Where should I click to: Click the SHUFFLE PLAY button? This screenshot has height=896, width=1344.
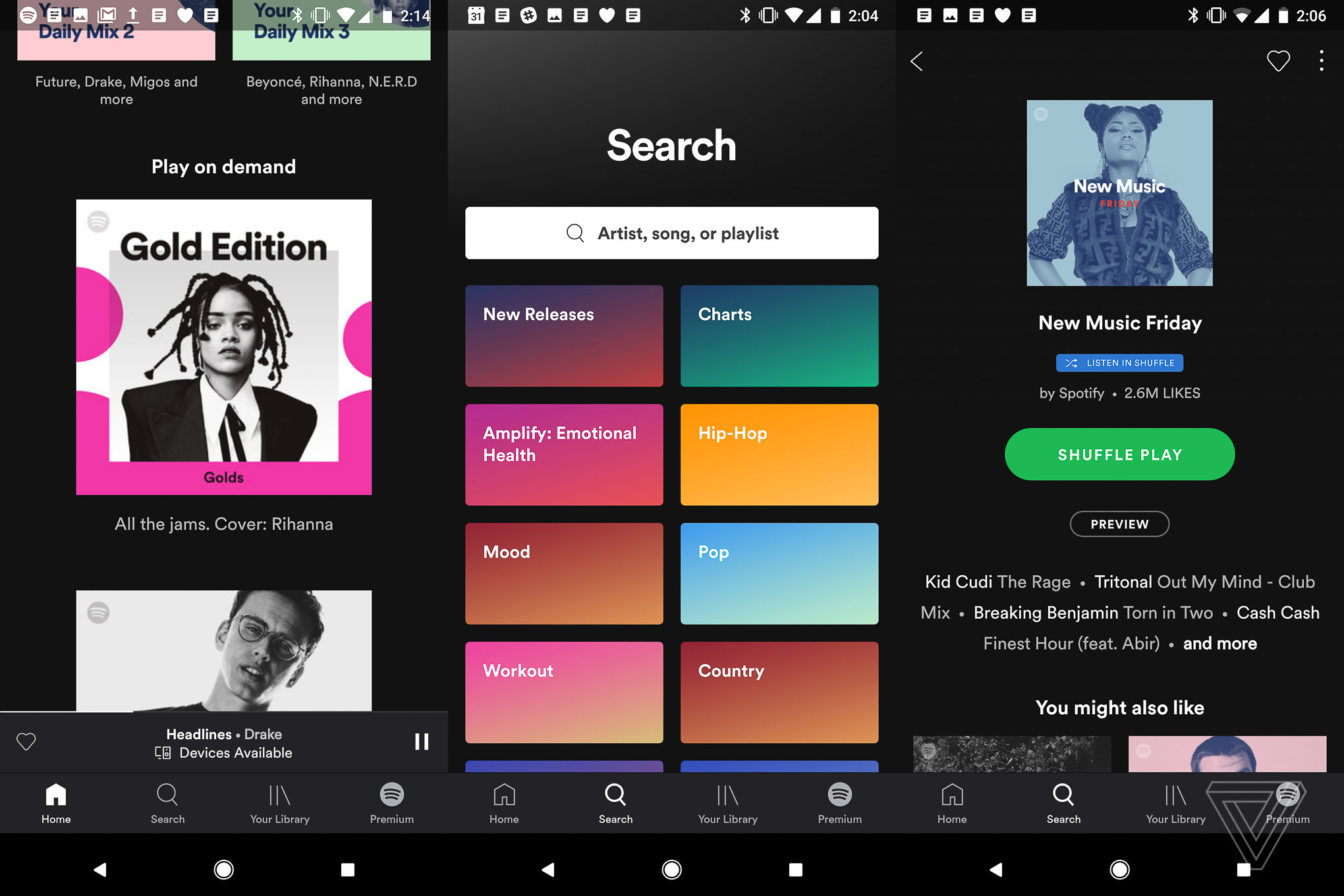click(x=1119, y=454)
